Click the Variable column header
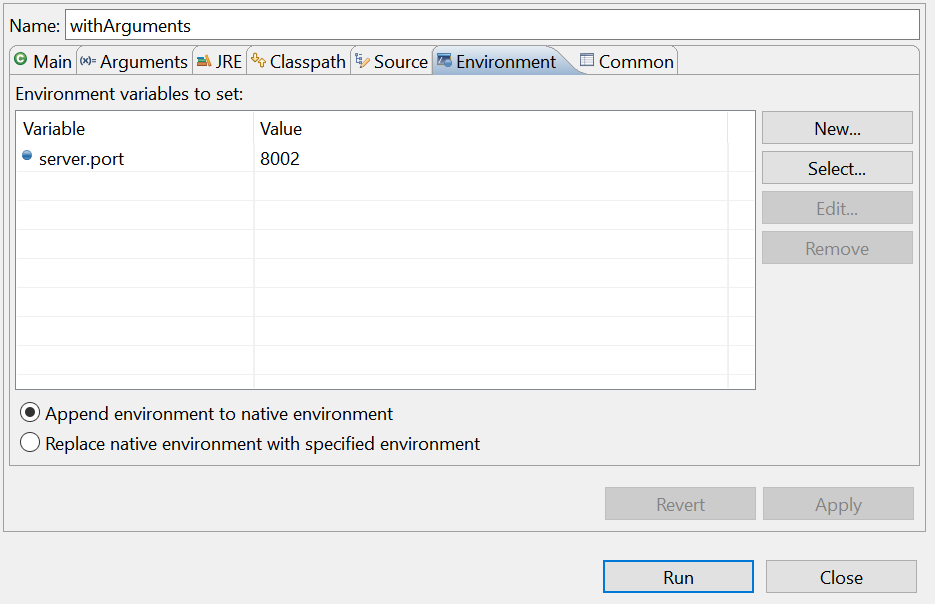Screen dimensions: 935x604 click(135, 129)
